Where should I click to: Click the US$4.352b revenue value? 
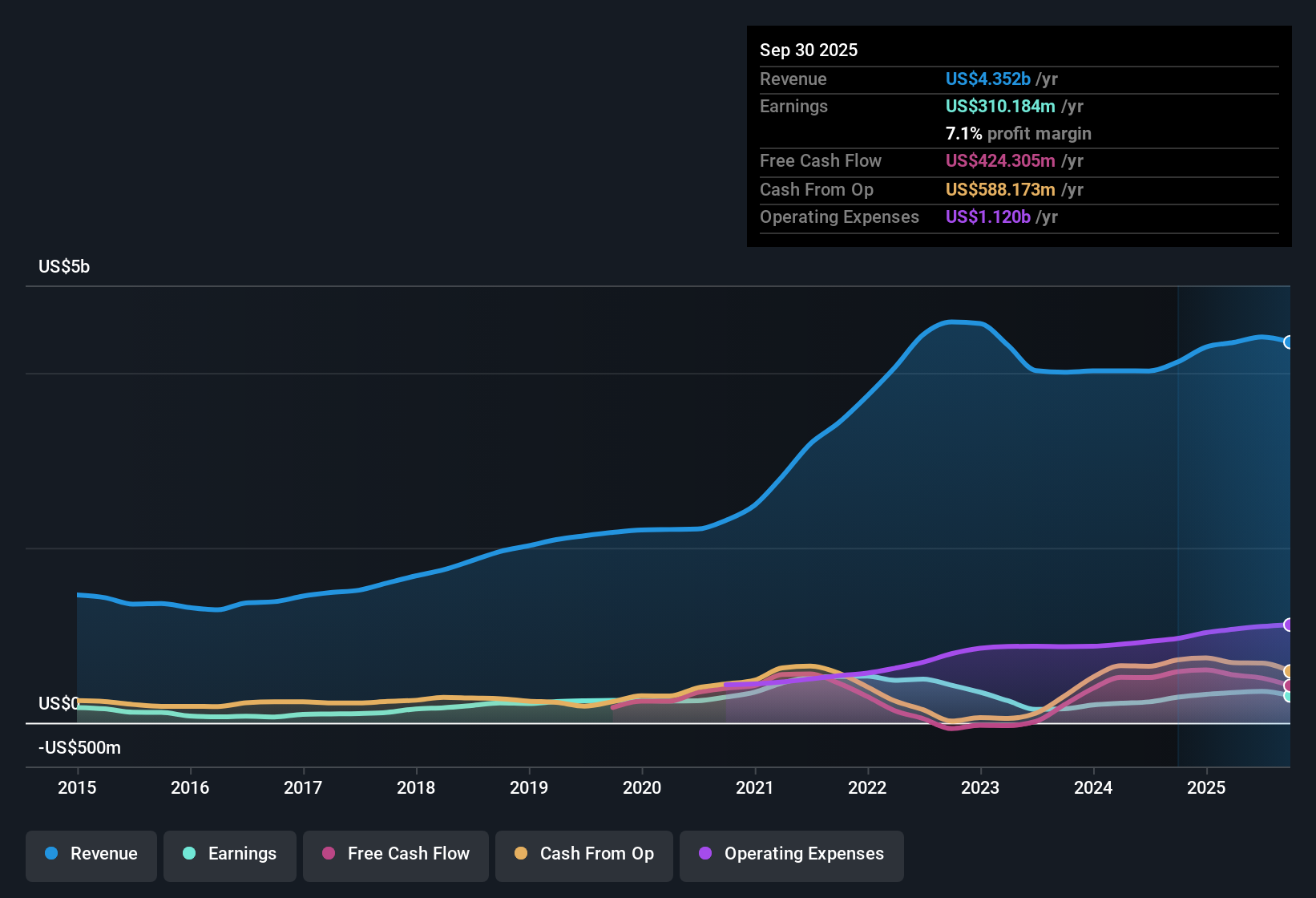987,79
